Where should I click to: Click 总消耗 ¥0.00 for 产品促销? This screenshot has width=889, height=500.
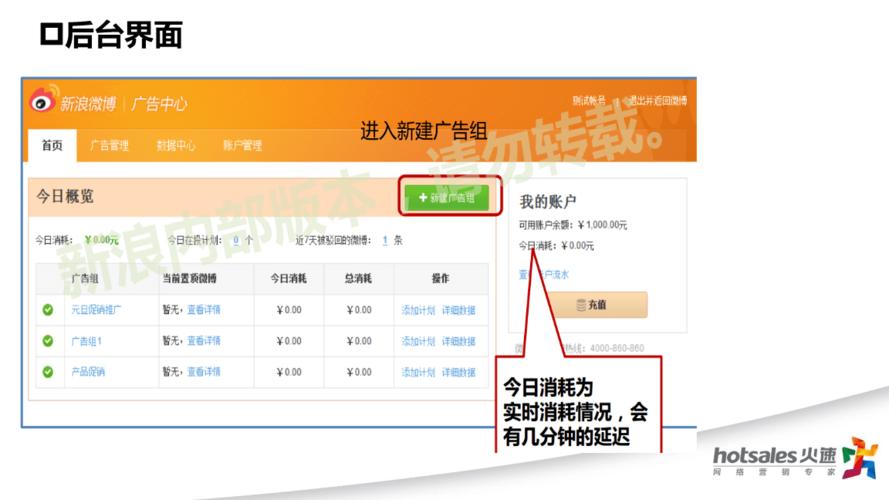click(359, 372)
